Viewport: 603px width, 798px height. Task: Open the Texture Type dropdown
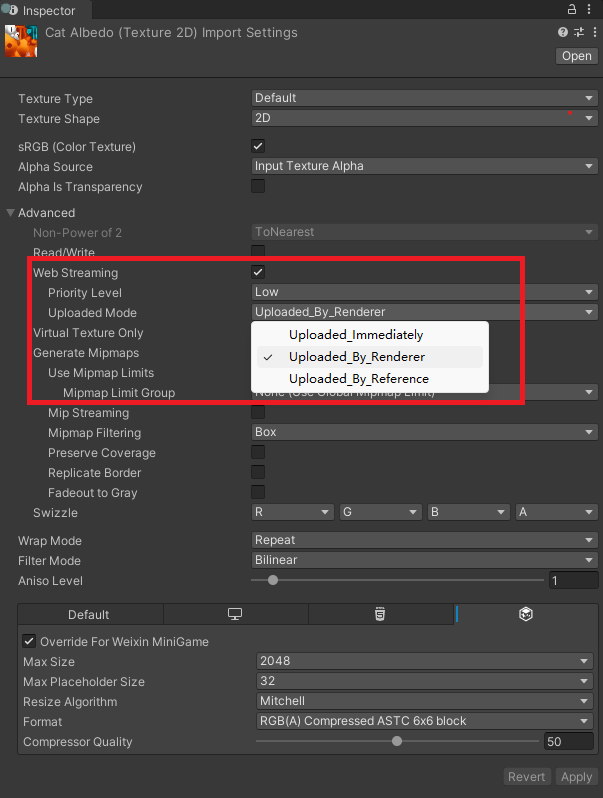pyautogui.click(x=424, y=98)
